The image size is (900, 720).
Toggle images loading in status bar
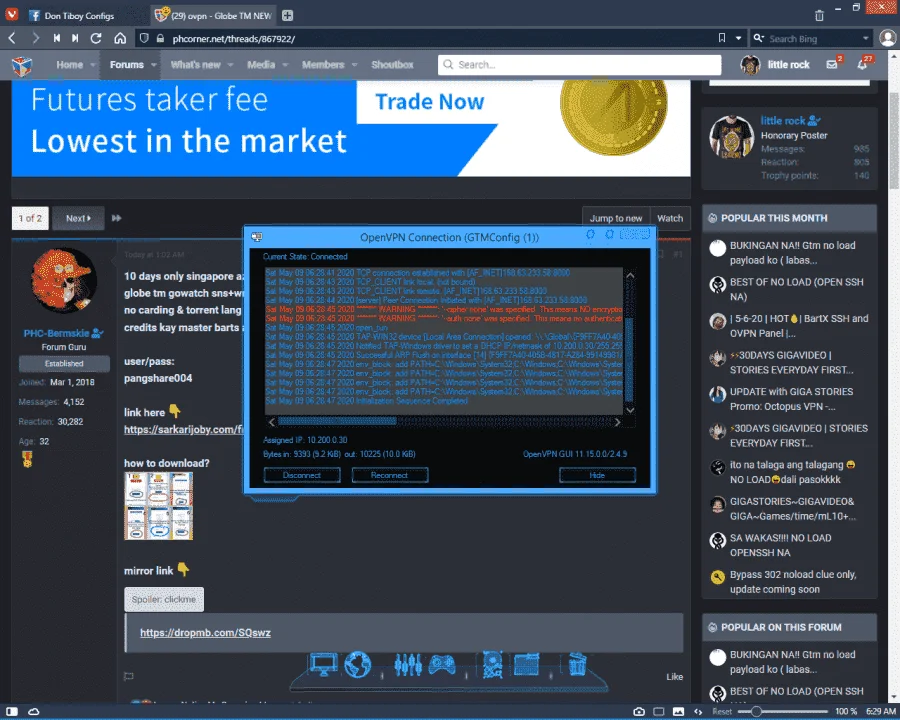click(678, 711)
